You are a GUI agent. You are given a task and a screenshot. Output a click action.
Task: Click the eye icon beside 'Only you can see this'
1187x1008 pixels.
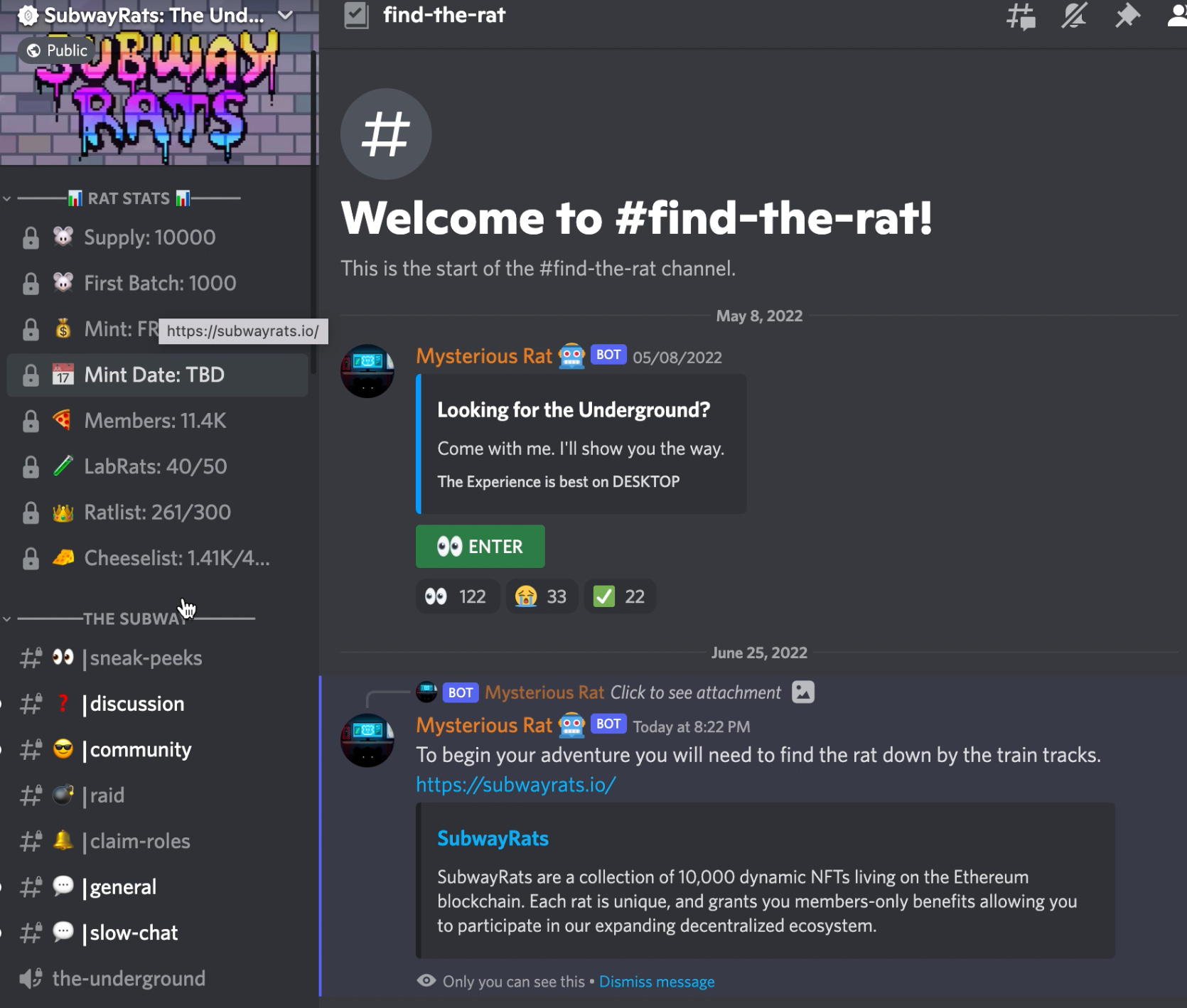tap(426, 981)
